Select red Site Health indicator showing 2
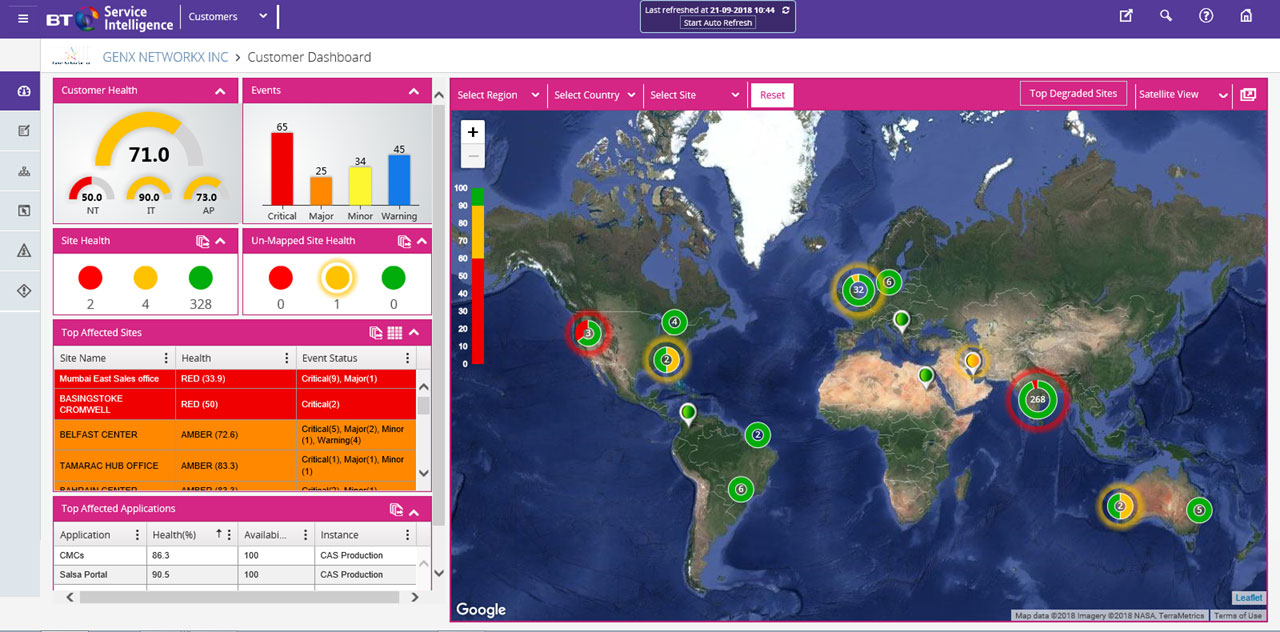1280x632 pixels. coord(90,278)
